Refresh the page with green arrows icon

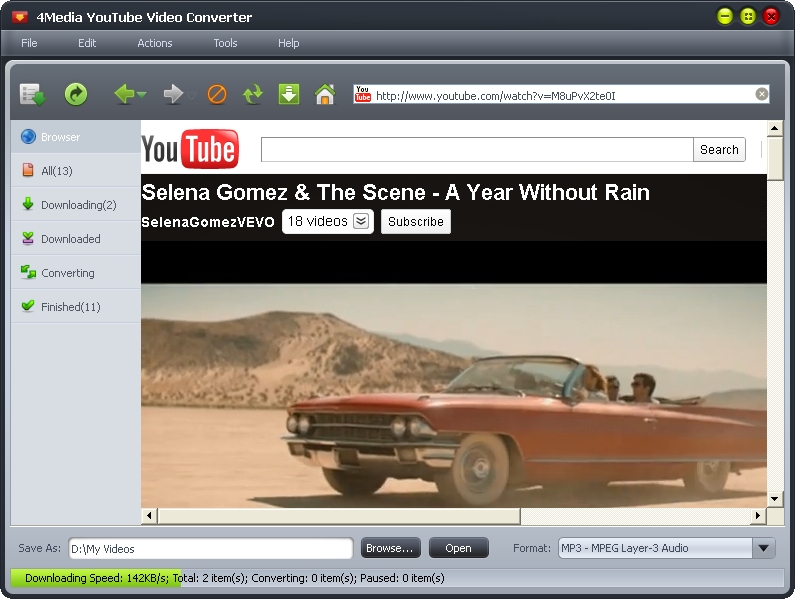click(252, 94)
